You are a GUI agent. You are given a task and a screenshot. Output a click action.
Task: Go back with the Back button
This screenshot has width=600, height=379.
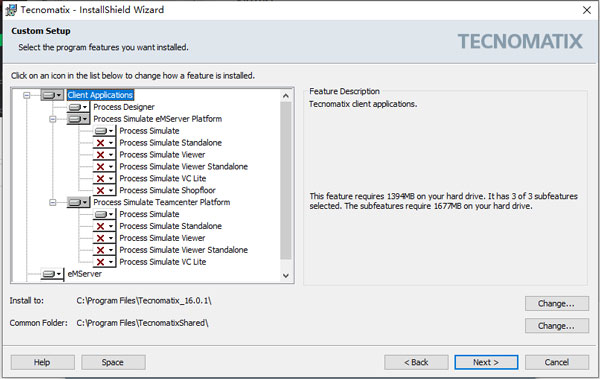pos(416,362)
